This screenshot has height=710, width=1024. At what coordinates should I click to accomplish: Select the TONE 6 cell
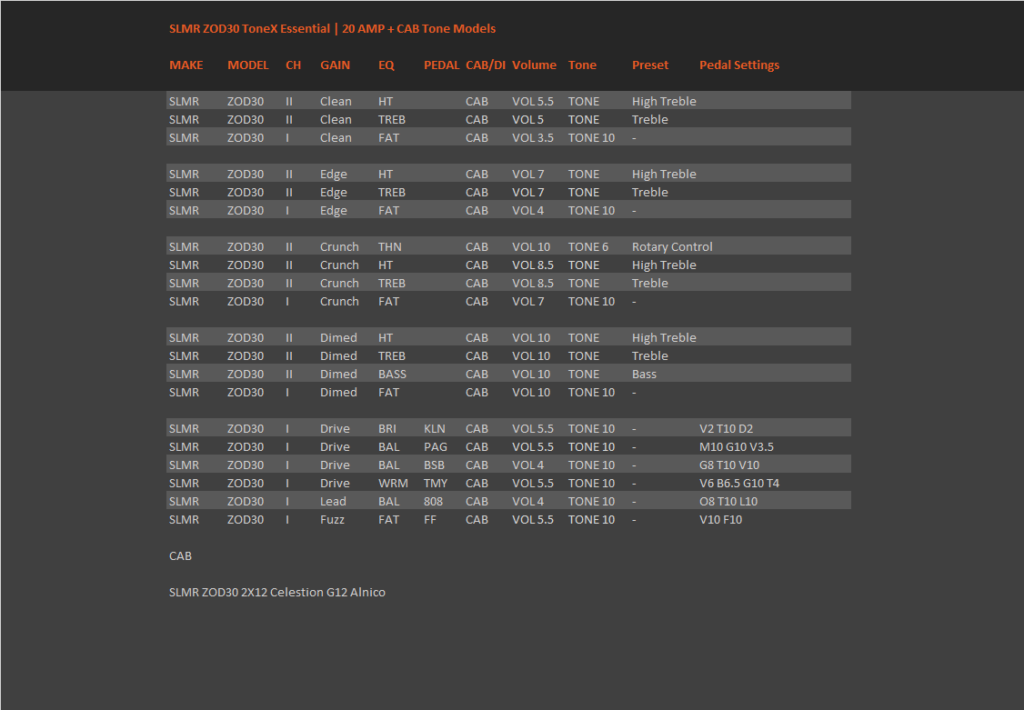pos(588,247)
